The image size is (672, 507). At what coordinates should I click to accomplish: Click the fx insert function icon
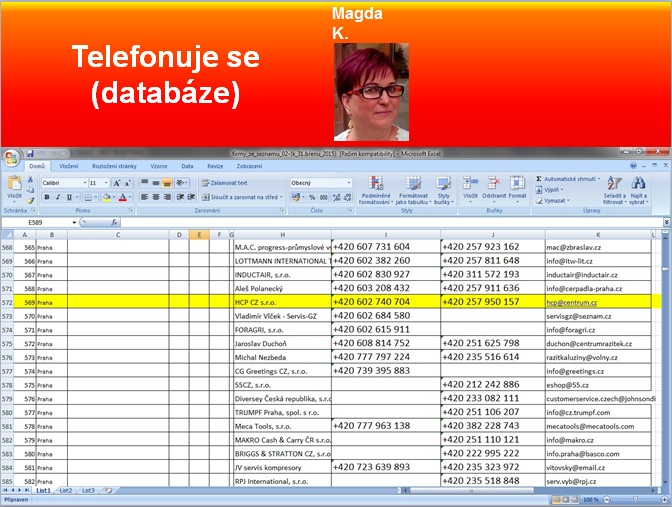point(114,222)
